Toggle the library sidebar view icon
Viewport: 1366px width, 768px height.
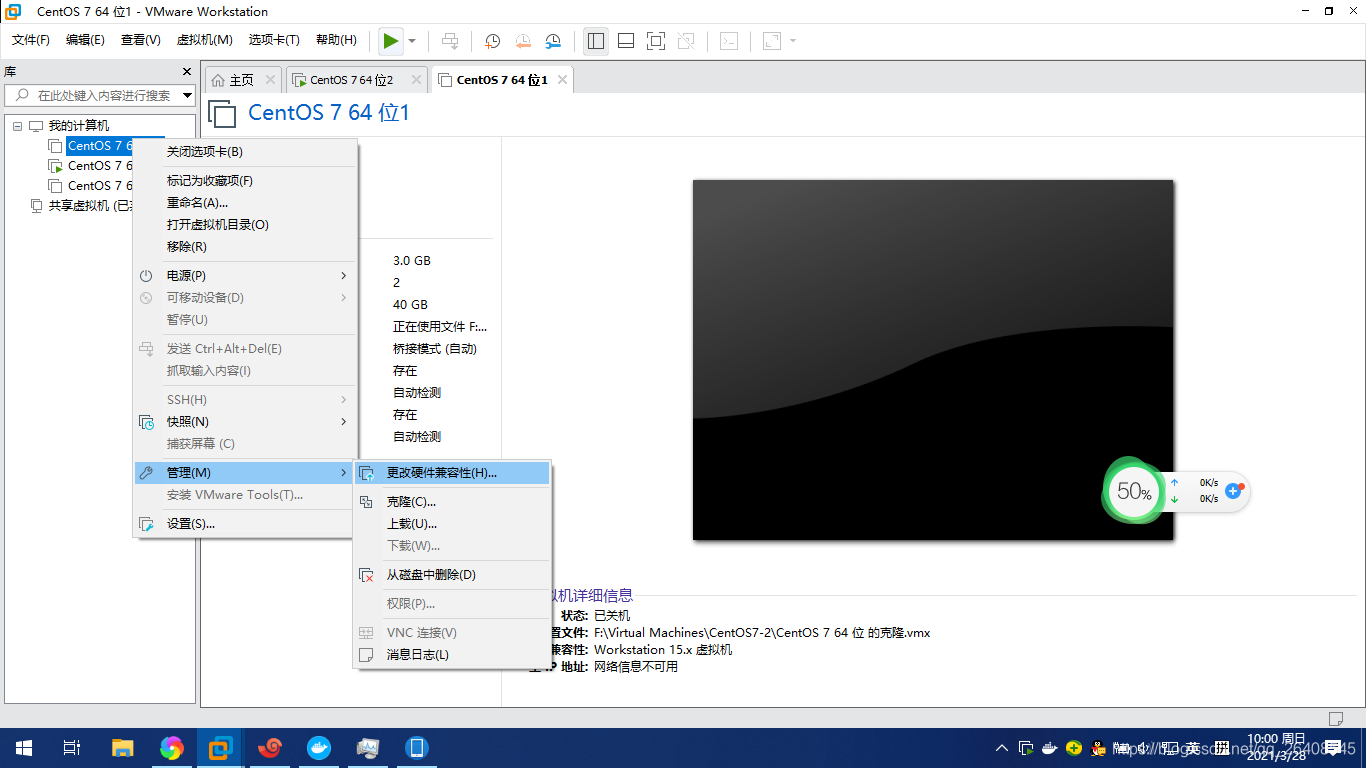pyautogui.click(x=596, y=41)
